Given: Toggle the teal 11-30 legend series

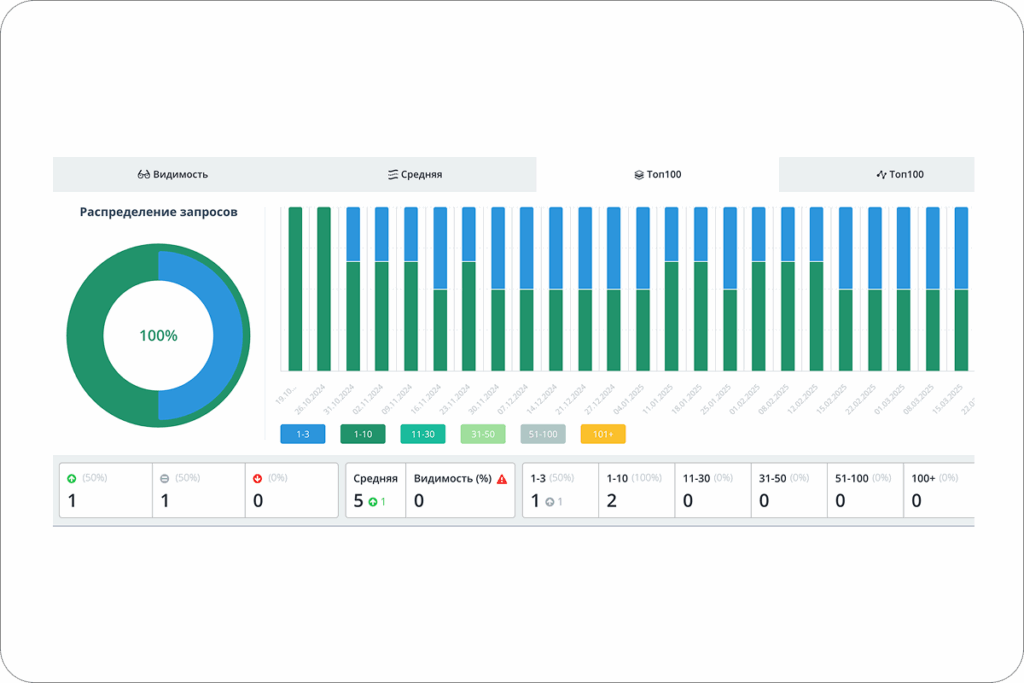Looking at the screenshot, I should click(x=423, y=434).
